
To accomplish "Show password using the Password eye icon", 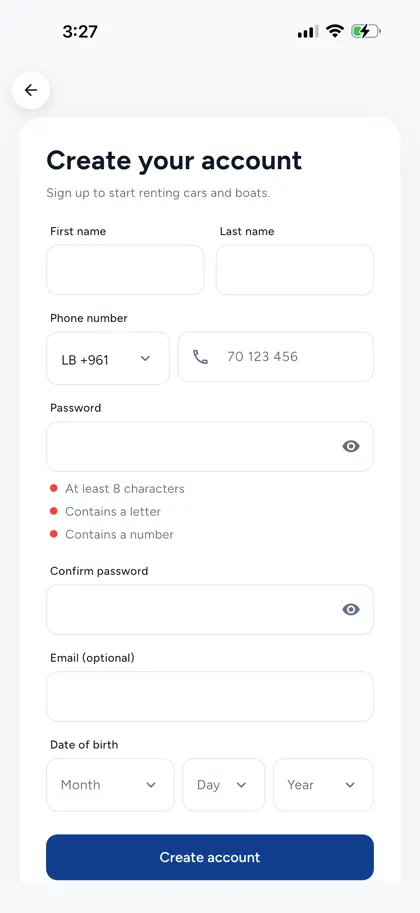I will pos(351,446).
